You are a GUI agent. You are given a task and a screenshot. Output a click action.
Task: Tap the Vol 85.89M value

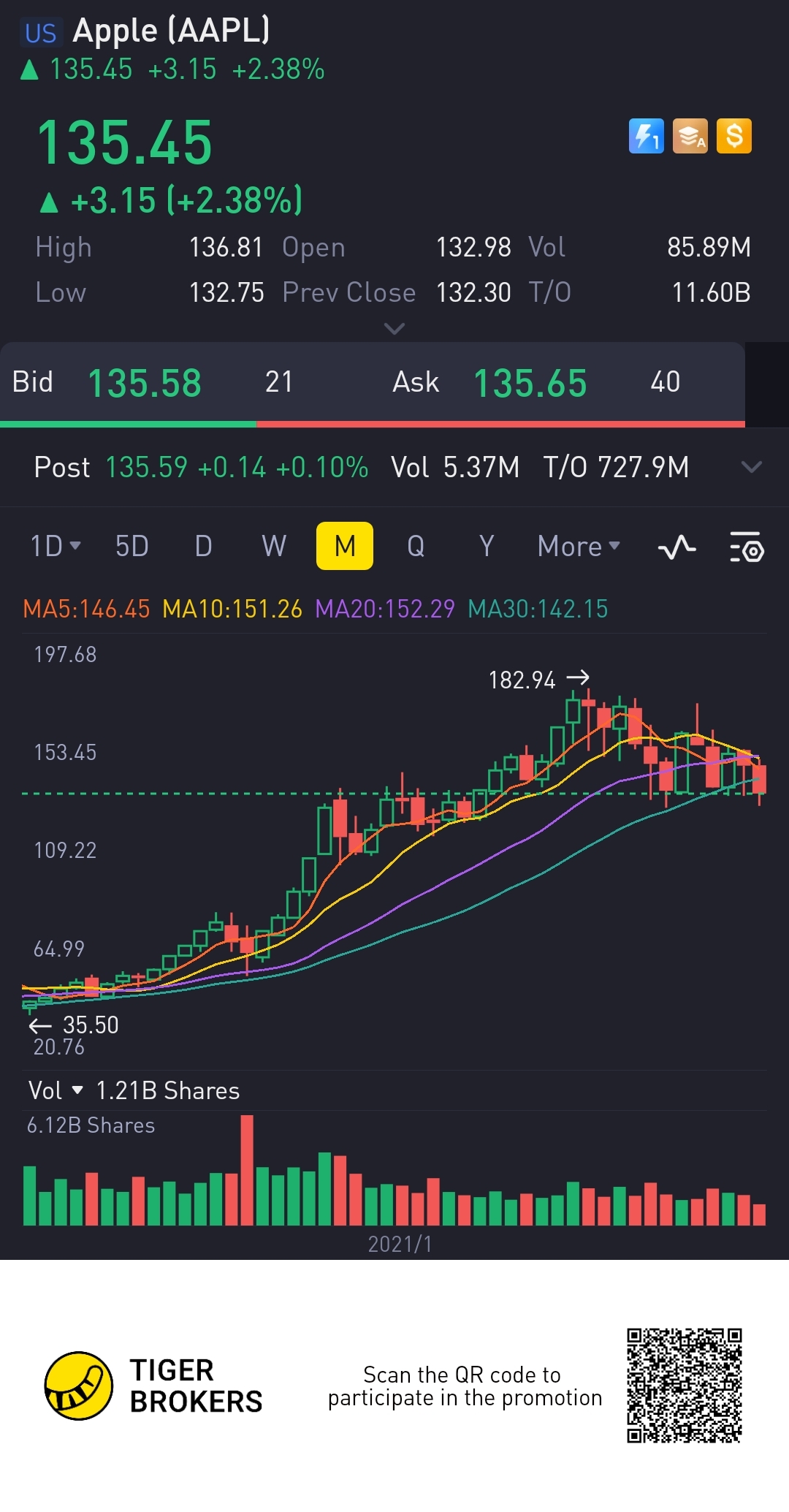click(709, 247)
